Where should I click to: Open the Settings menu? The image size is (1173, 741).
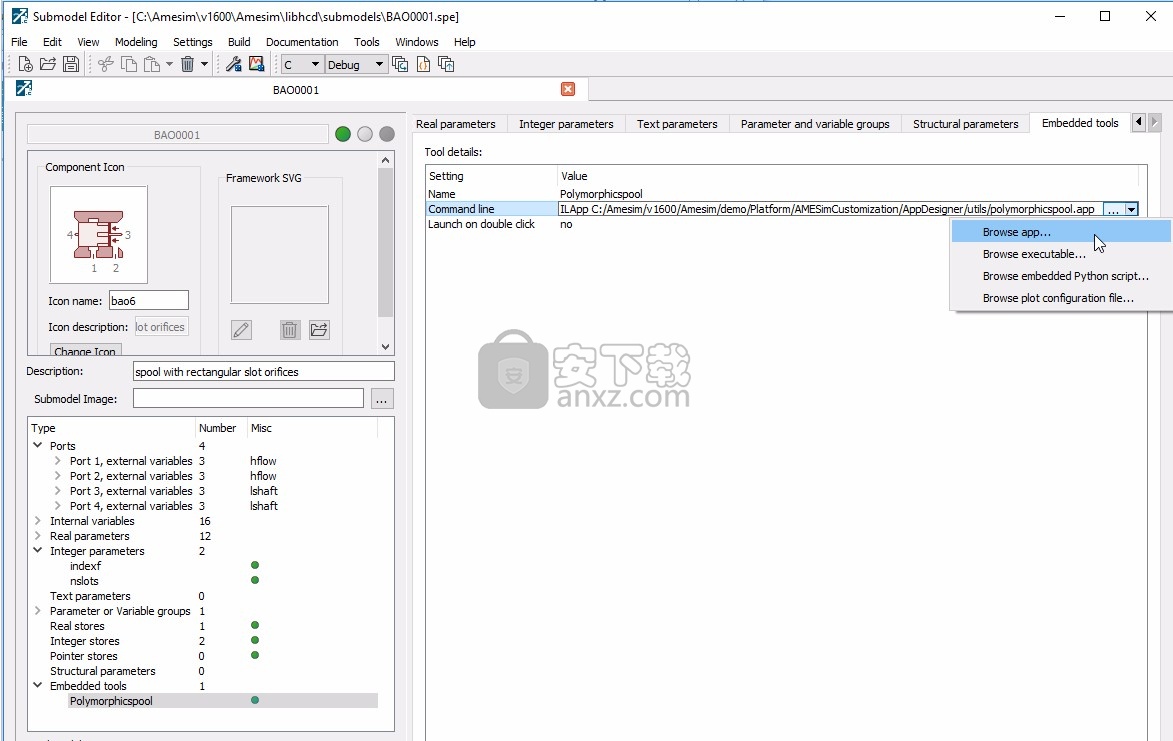(x=192, y=42)
